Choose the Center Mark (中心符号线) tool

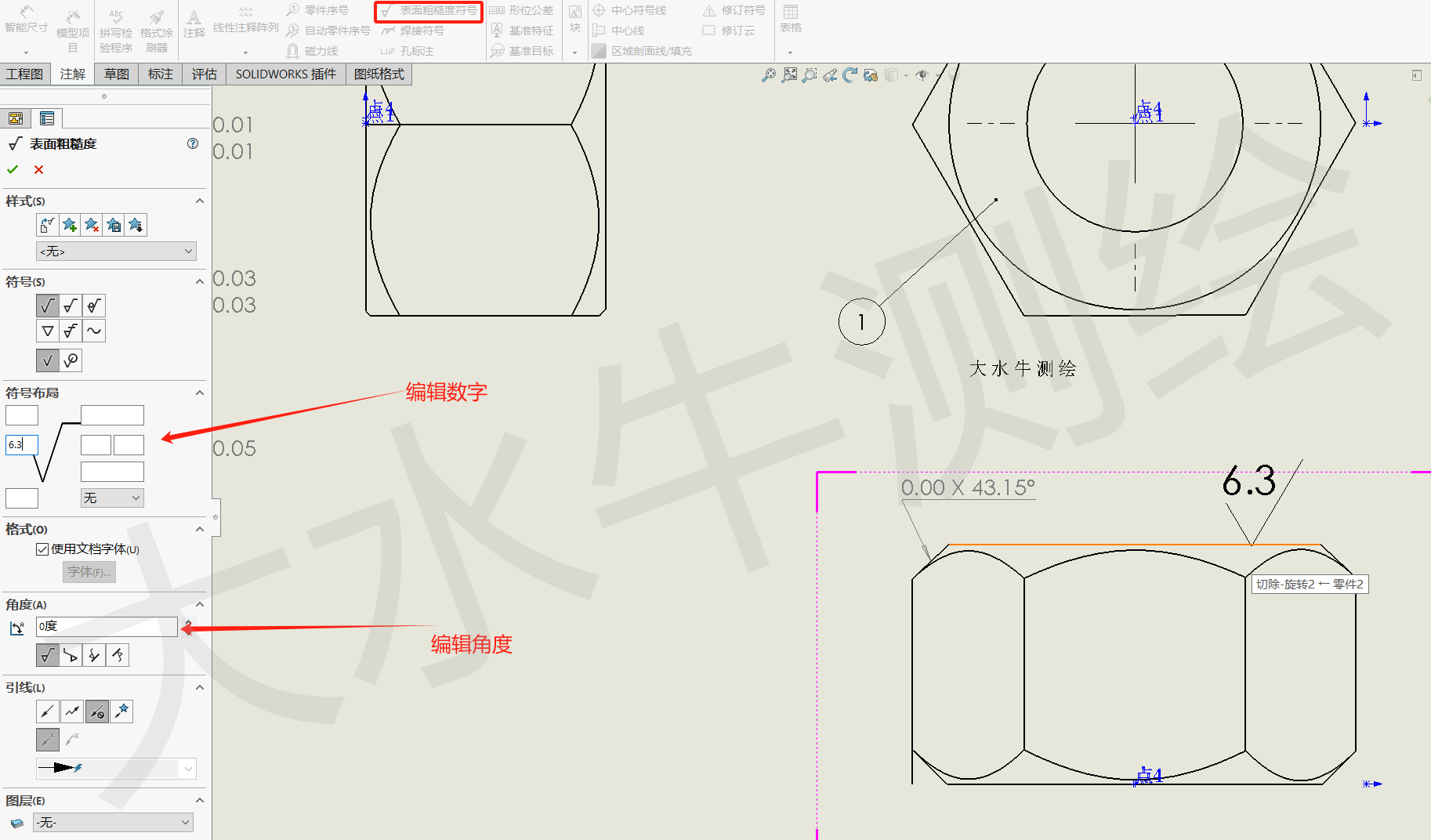[629, 10]
